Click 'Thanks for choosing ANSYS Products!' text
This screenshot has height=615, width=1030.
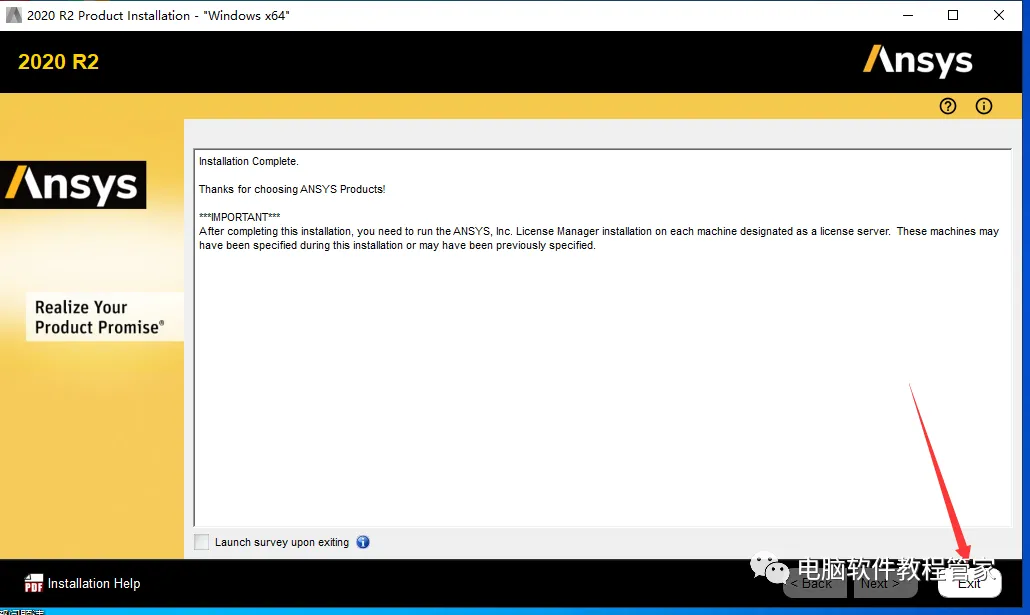292,189
